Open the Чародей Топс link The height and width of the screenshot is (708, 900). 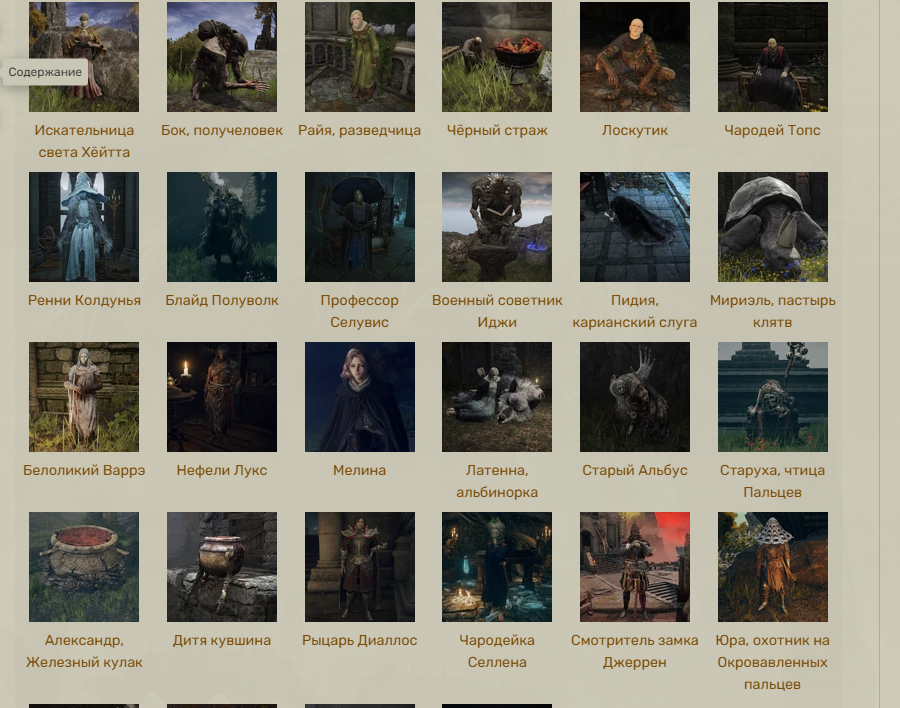[x=772, y=130]
